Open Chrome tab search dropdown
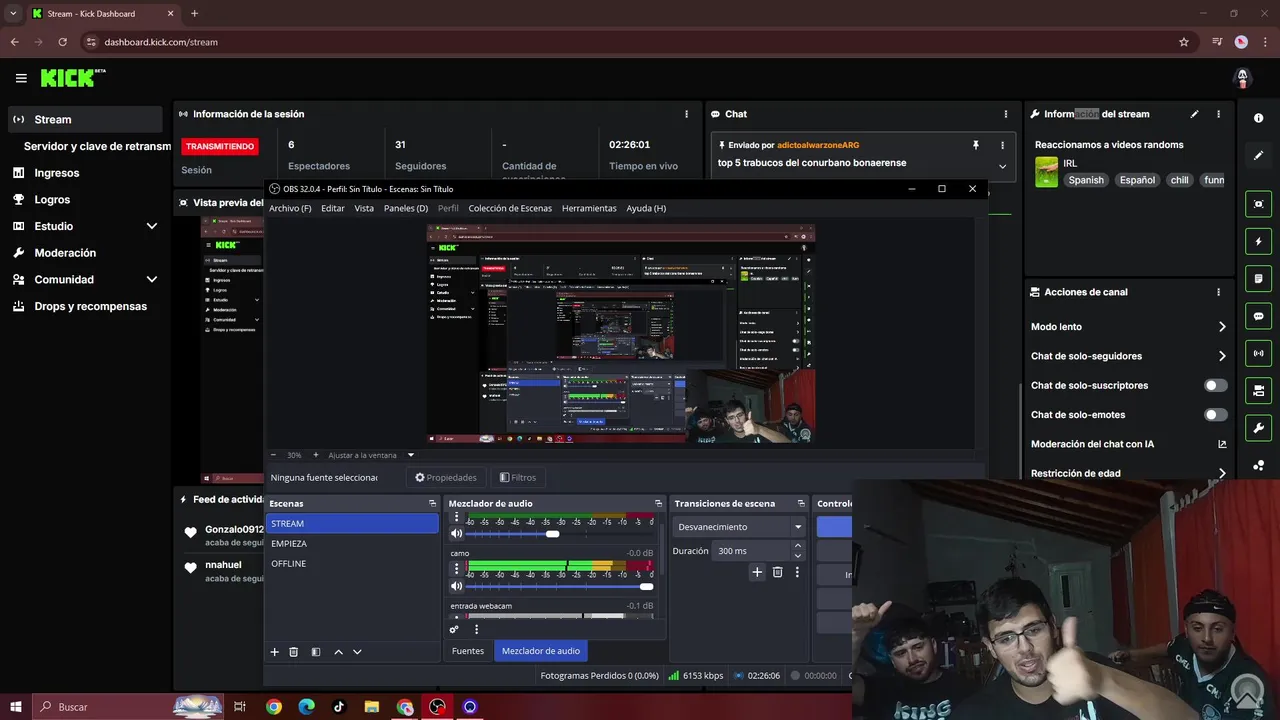The height and width of the screenshot is (720, 1280). click(13, 13)
